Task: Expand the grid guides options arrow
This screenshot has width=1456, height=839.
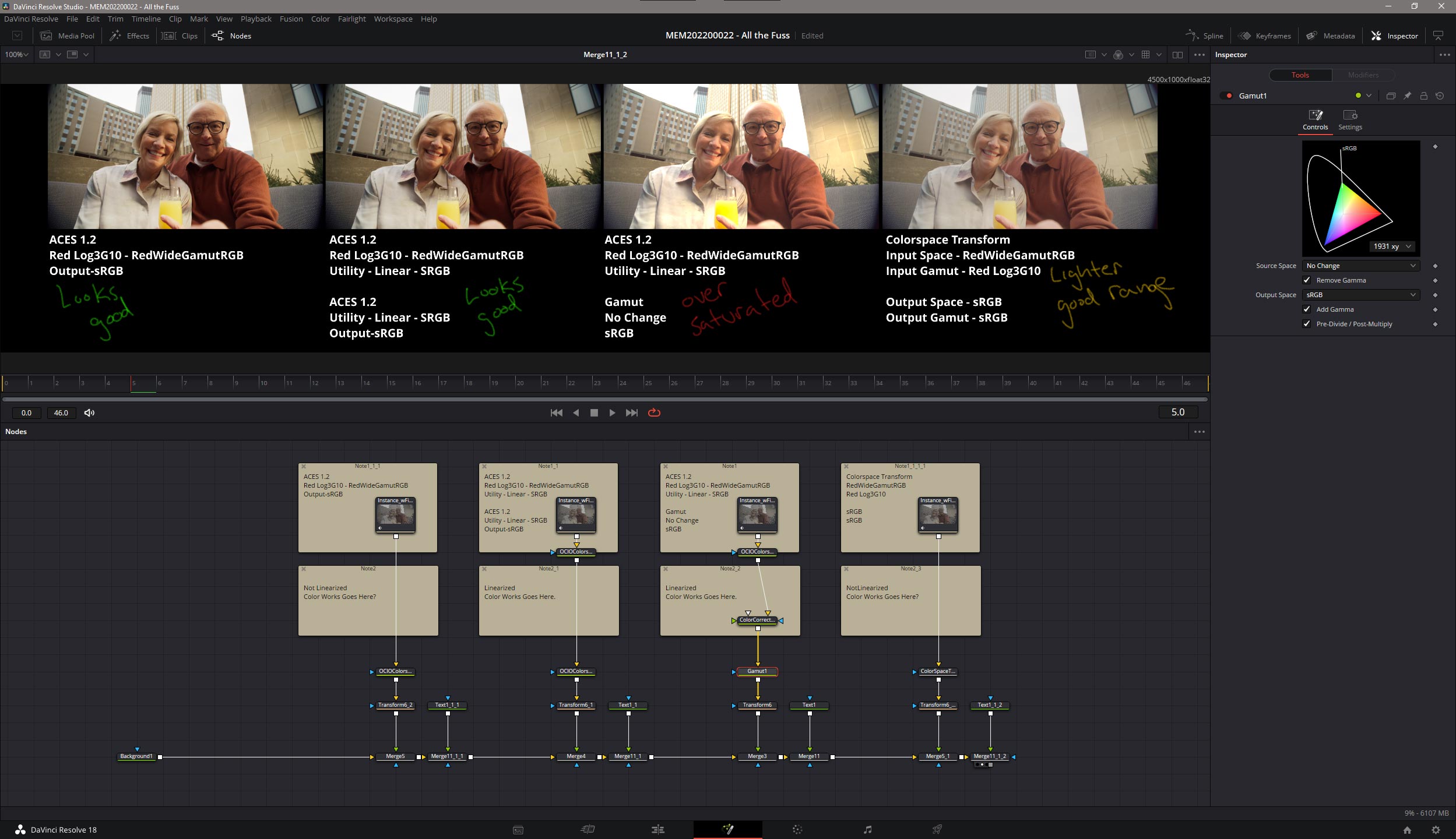Action: pyautogui.click(x=1159, y=54)
